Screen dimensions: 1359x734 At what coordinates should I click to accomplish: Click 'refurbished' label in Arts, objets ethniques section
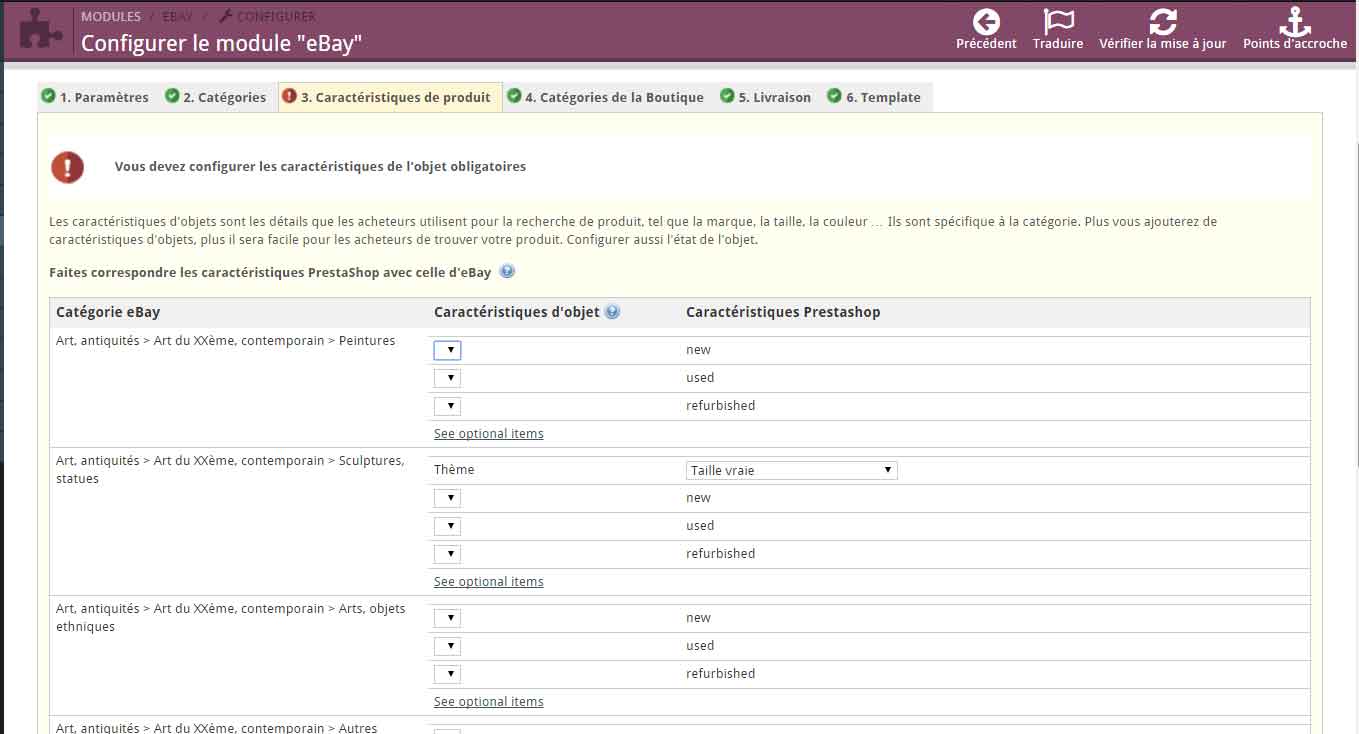point(720,674)
